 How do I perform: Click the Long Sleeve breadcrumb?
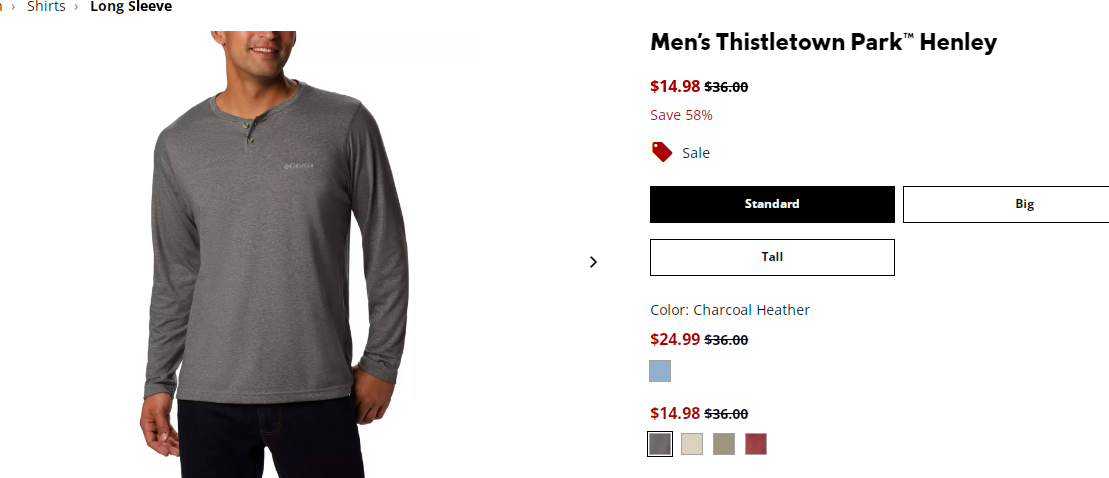[131, 7]
